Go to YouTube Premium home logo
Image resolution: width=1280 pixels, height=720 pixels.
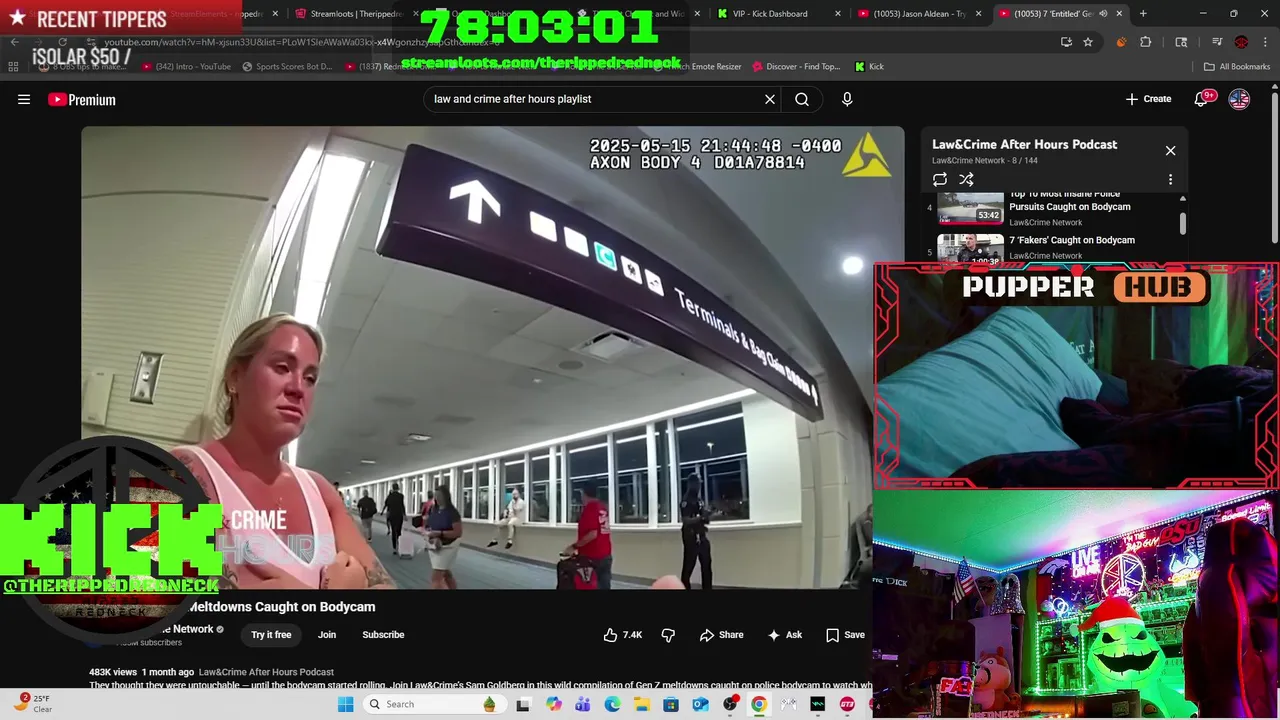pos(82,99)
